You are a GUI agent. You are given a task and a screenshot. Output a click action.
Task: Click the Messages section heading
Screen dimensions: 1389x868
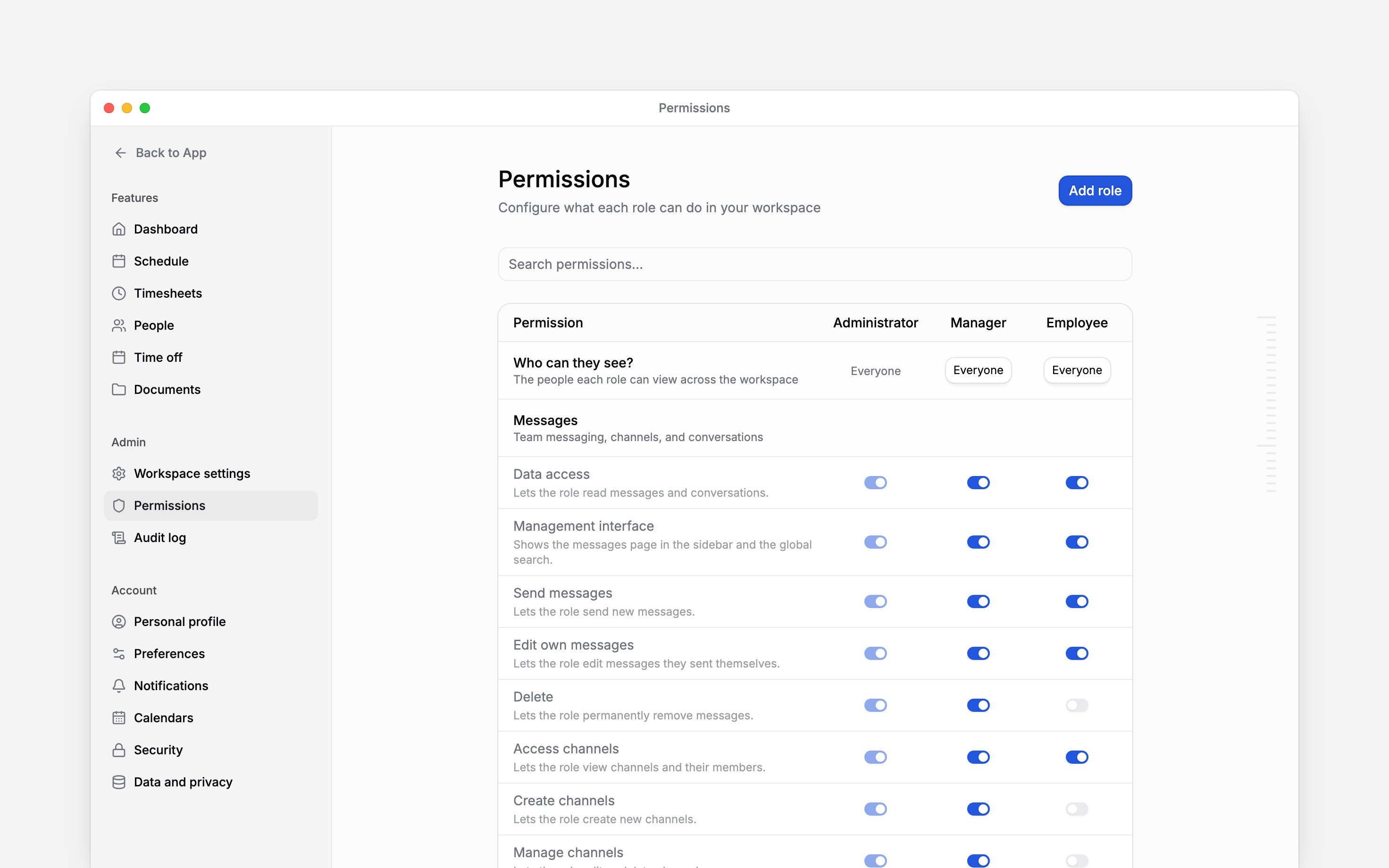pyautogui.click(x=545, y=420)
